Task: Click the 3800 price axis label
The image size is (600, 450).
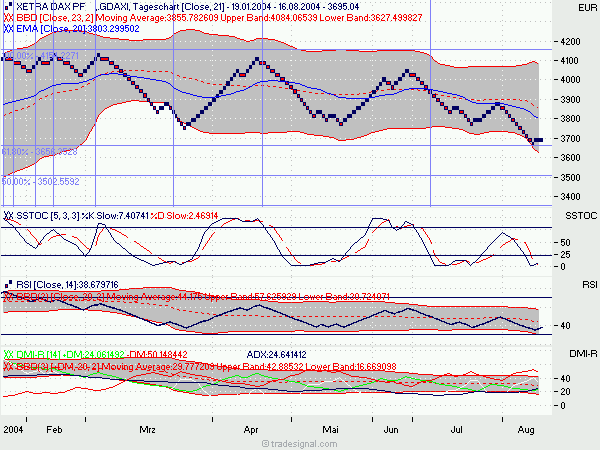Action: click(570, 119)
